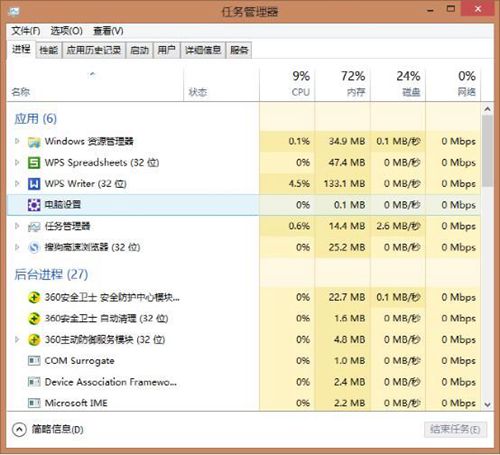
Task: Open the 详细信息 tab
Action: 203,50
